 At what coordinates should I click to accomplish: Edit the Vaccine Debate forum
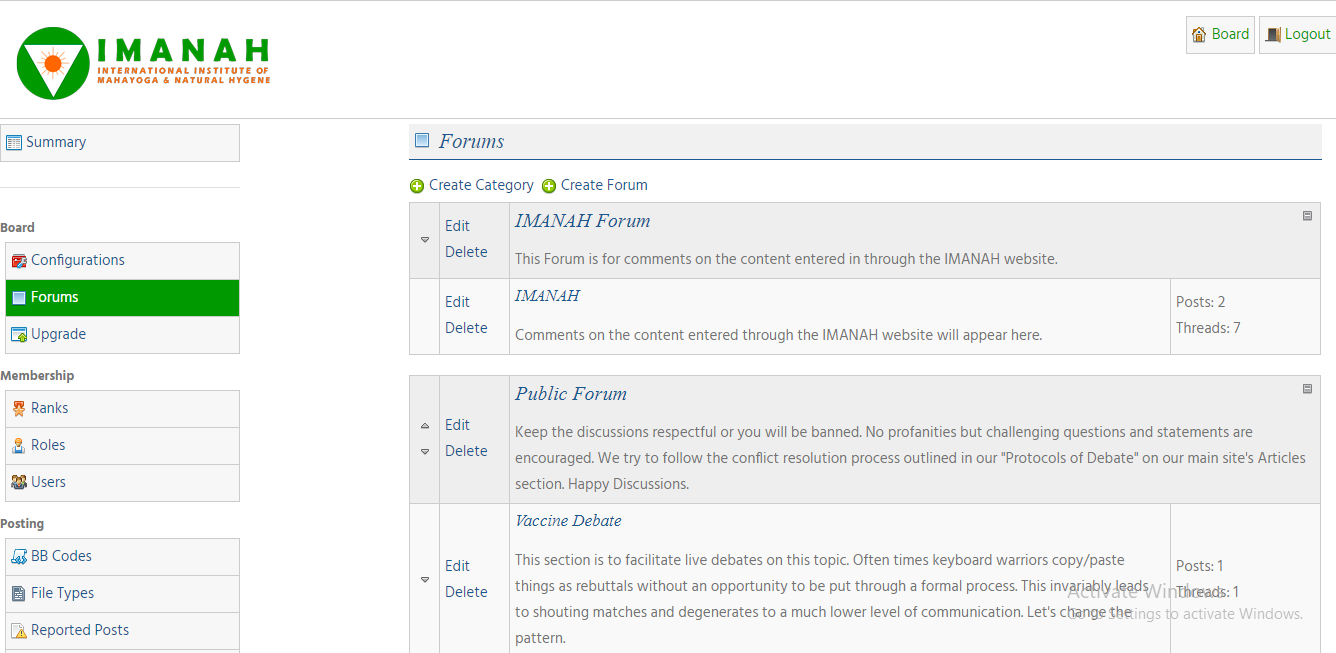(x=457, y=566)
